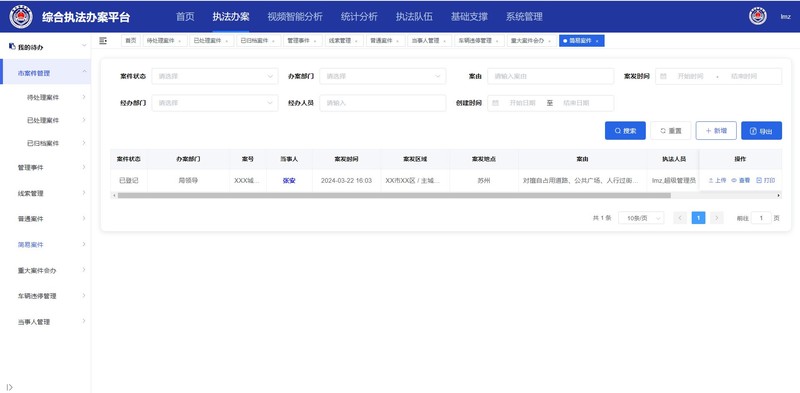800x393 pixels.
Task: Close the 已归档案件 page tab
Action: click(x=273, y=41)
